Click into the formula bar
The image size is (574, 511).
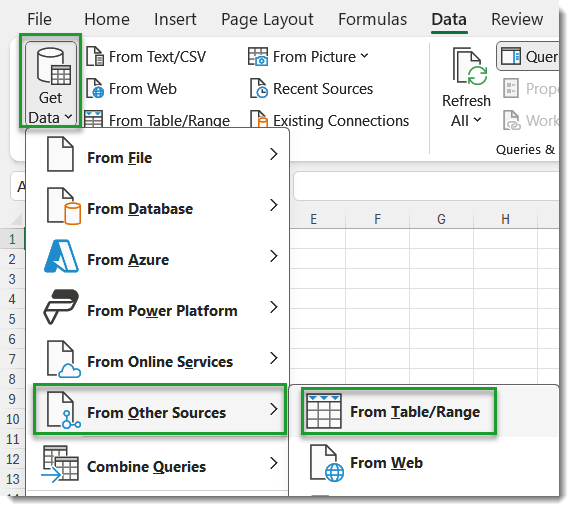[x=426, y=186]
